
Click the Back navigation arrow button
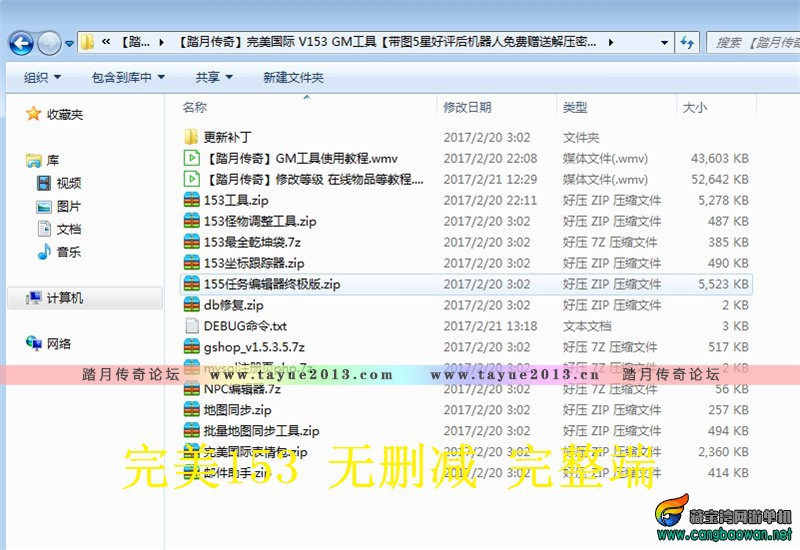[x=21, y=42]
